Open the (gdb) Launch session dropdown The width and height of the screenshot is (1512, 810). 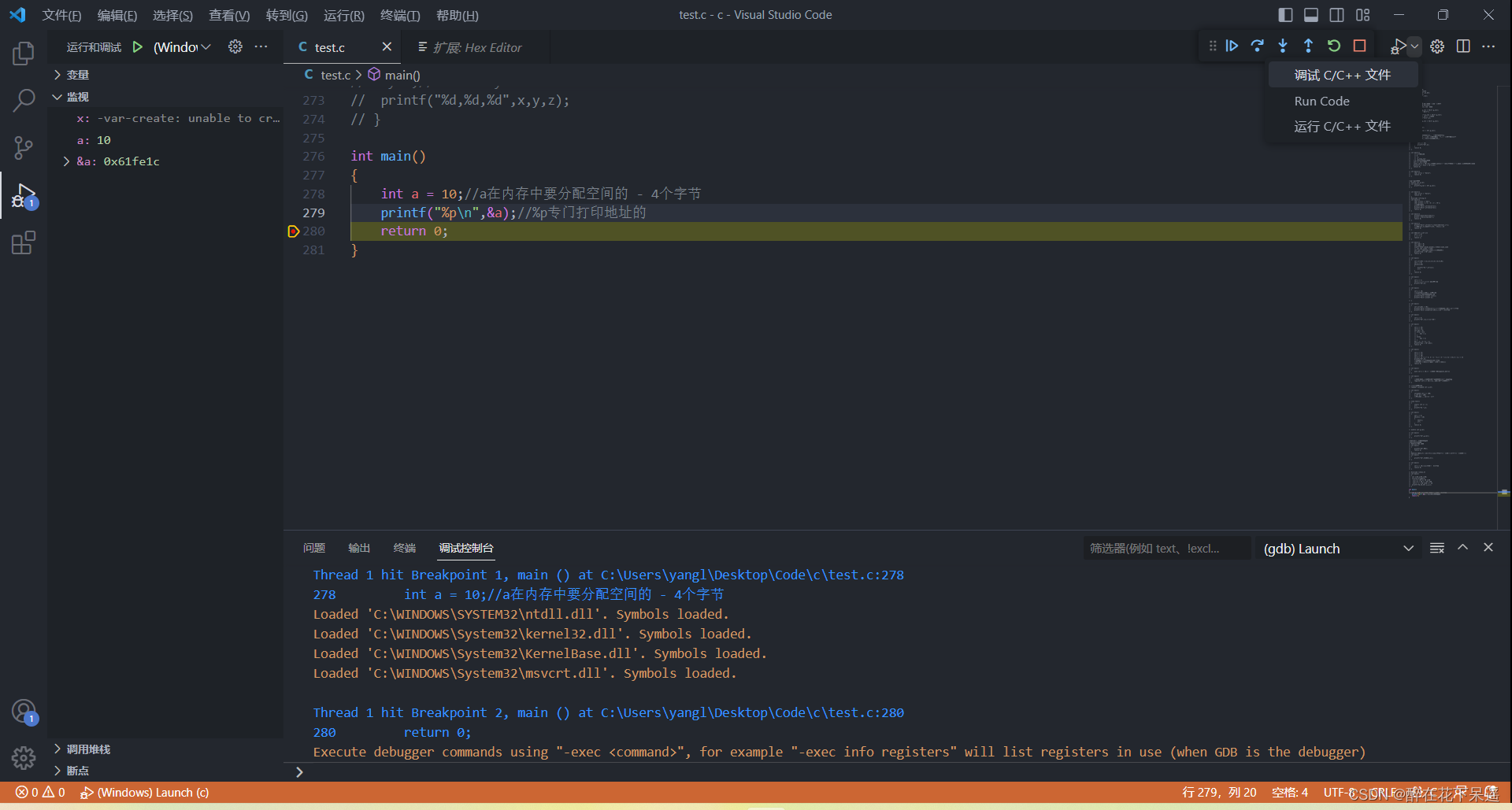1339,549
